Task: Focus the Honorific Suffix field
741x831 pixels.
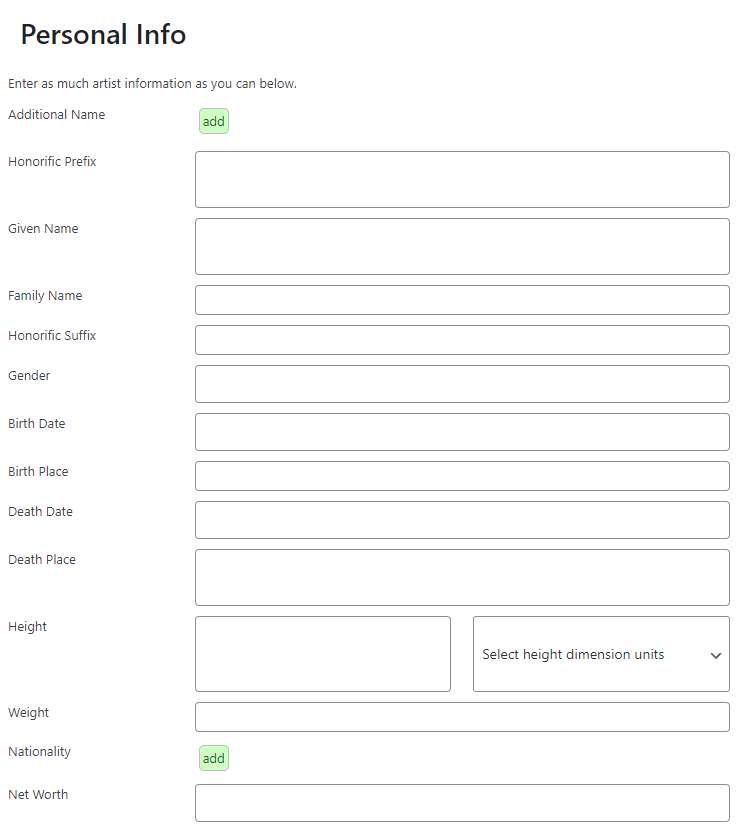Action: pyautogui.click(x=462, y=340)
